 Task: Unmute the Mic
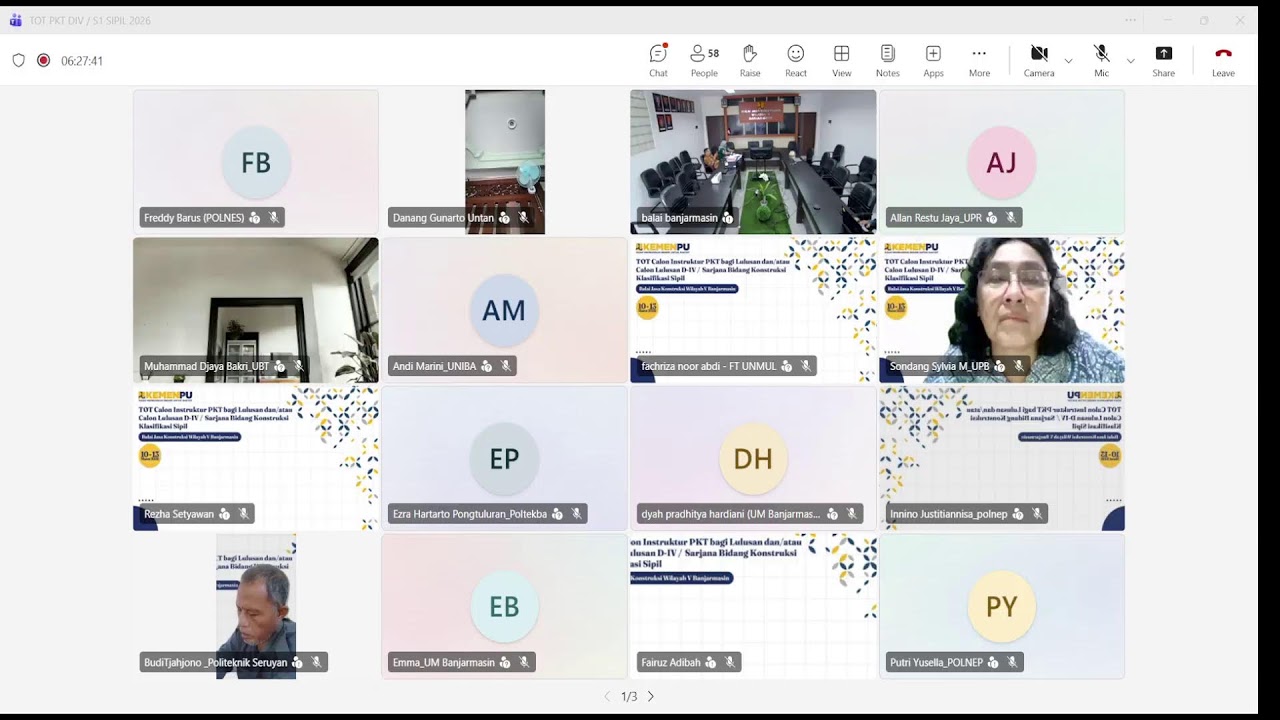coord(1101,60)
